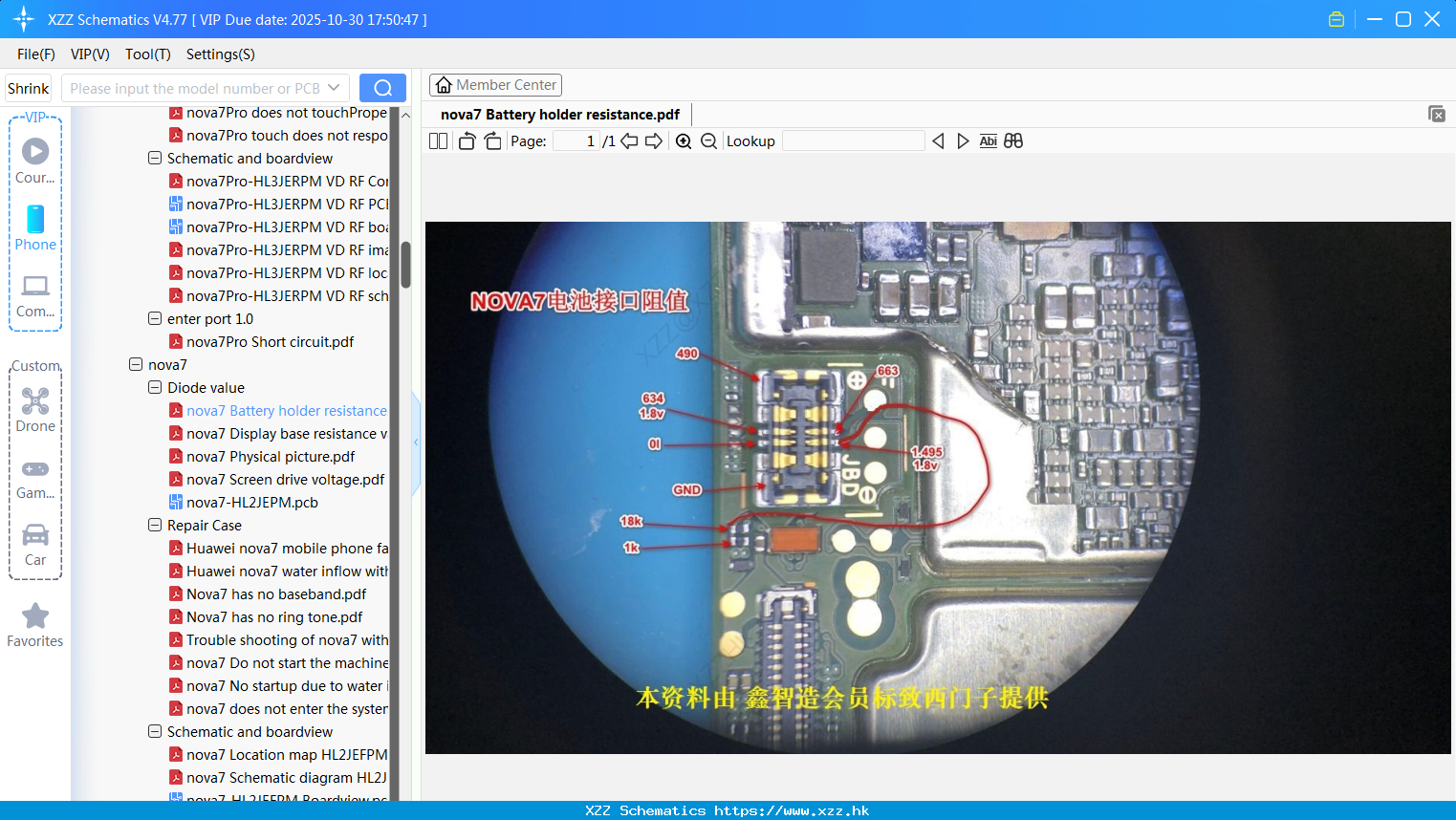Open Nova7 has no ring tone.pdf

[x=274, y=616]
